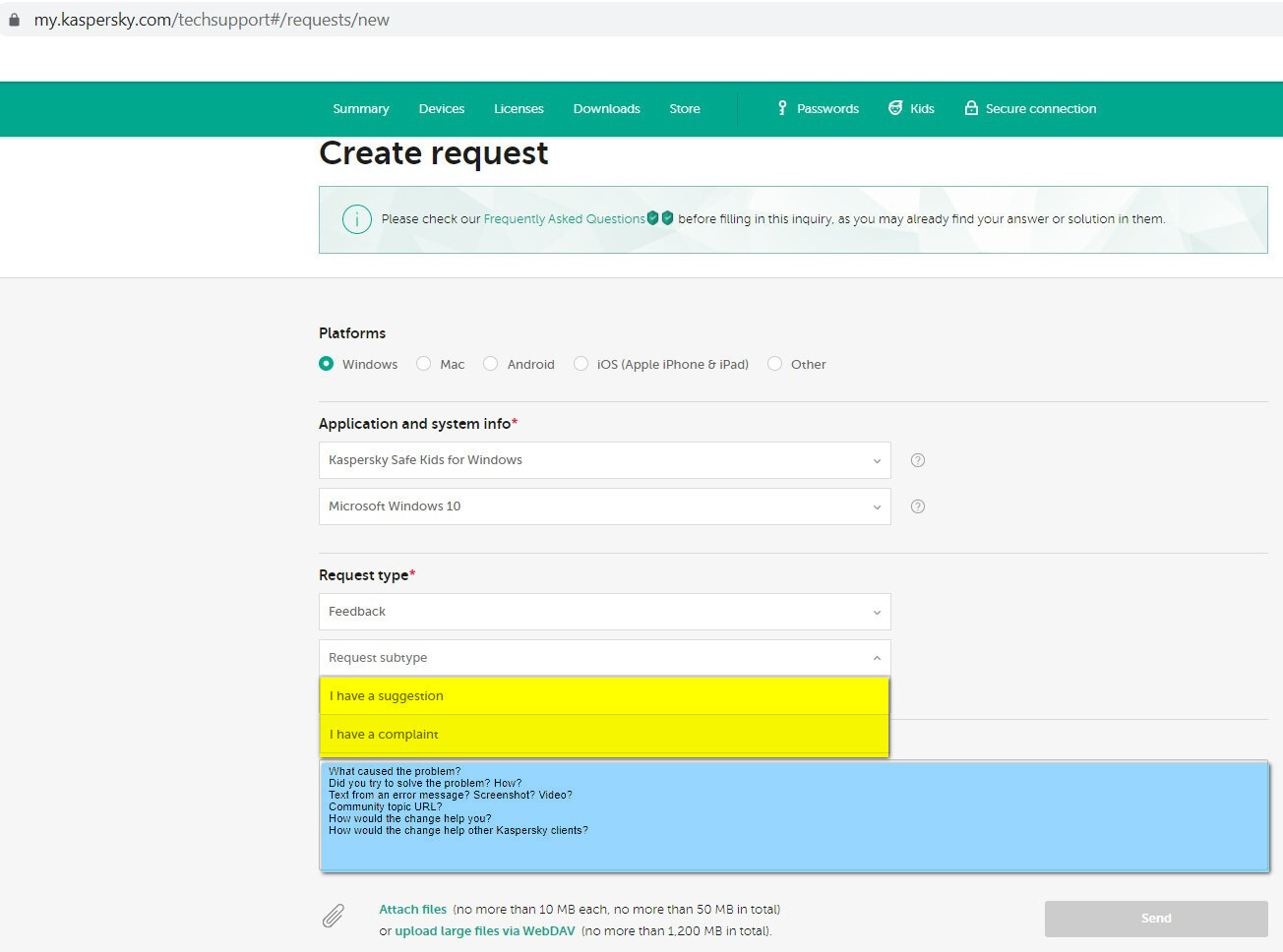The width and height of the screenshot is (1283, 952).
Task: Choose 'I have a suggestion' subtype
Action: click(x=605, y=696)
